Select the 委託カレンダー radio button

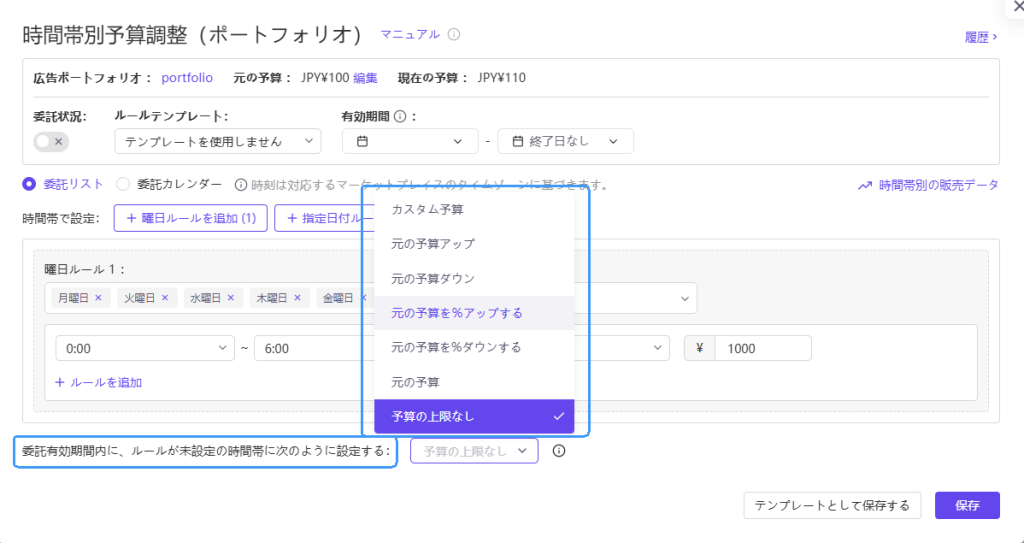123,184
